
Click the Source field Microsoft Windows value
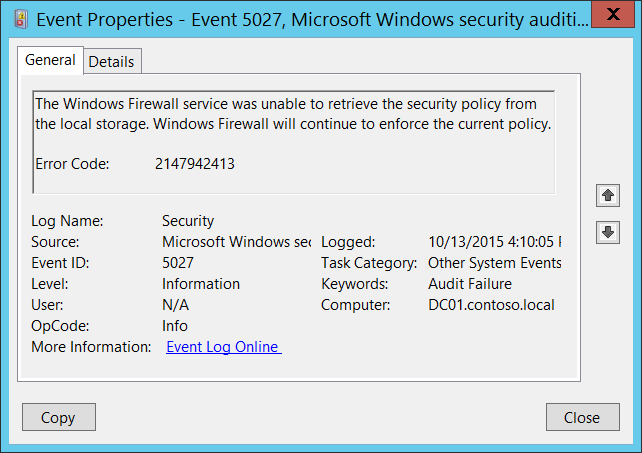pyautogui.click(x=236, y=242)
